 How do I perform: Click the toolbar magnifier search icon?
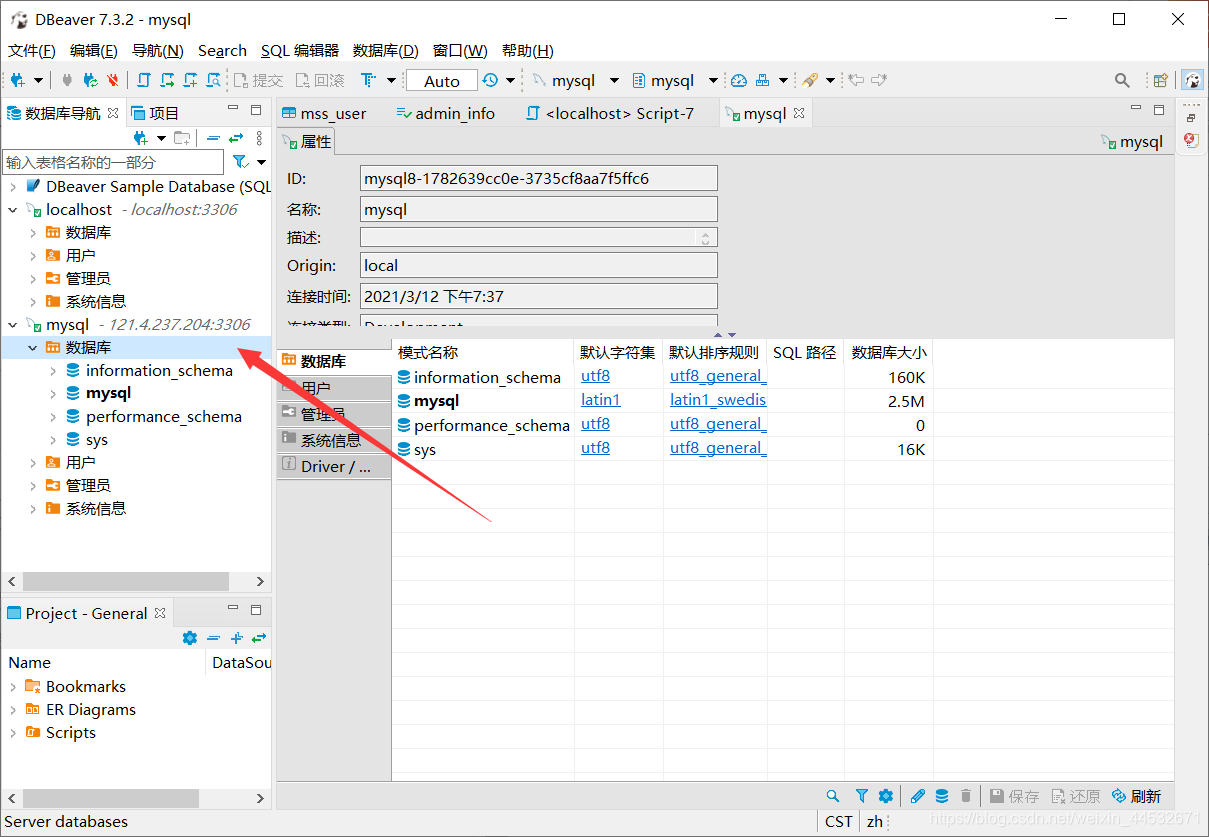[x=1123, y=80]
